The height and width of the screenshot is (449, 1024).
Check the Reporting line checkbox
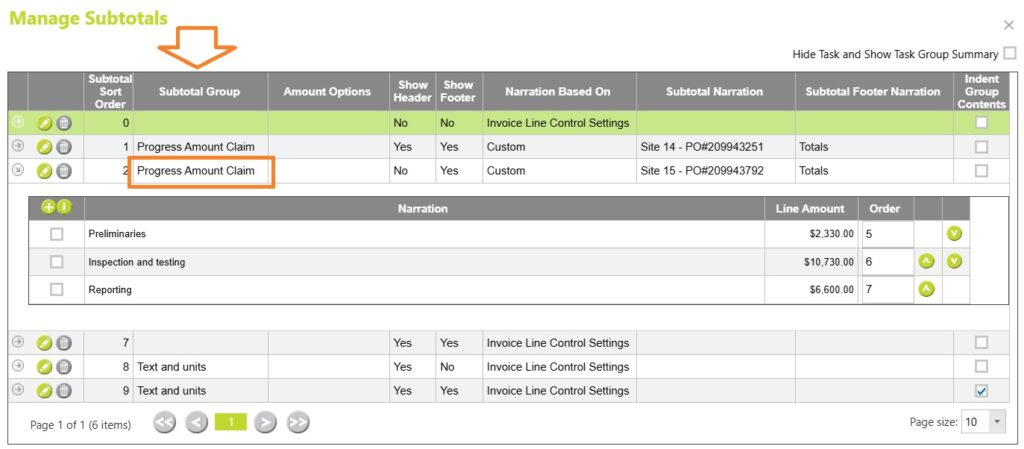click(x=57, y=290)
